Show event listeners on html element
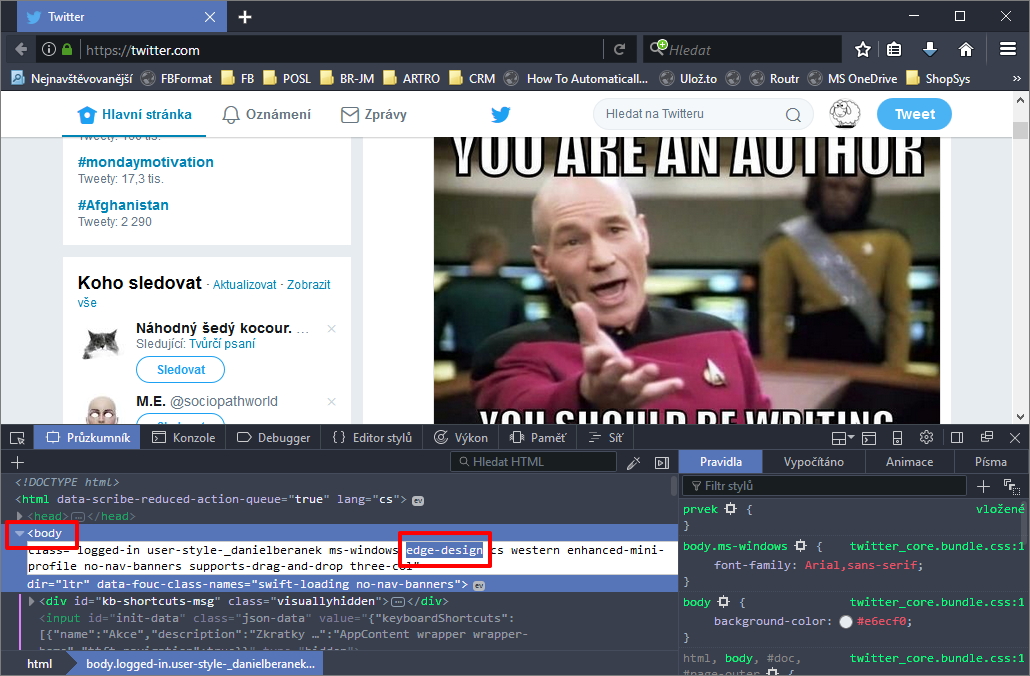The image size is (1030, 676). pyautogui.click(x=418, y=501)
